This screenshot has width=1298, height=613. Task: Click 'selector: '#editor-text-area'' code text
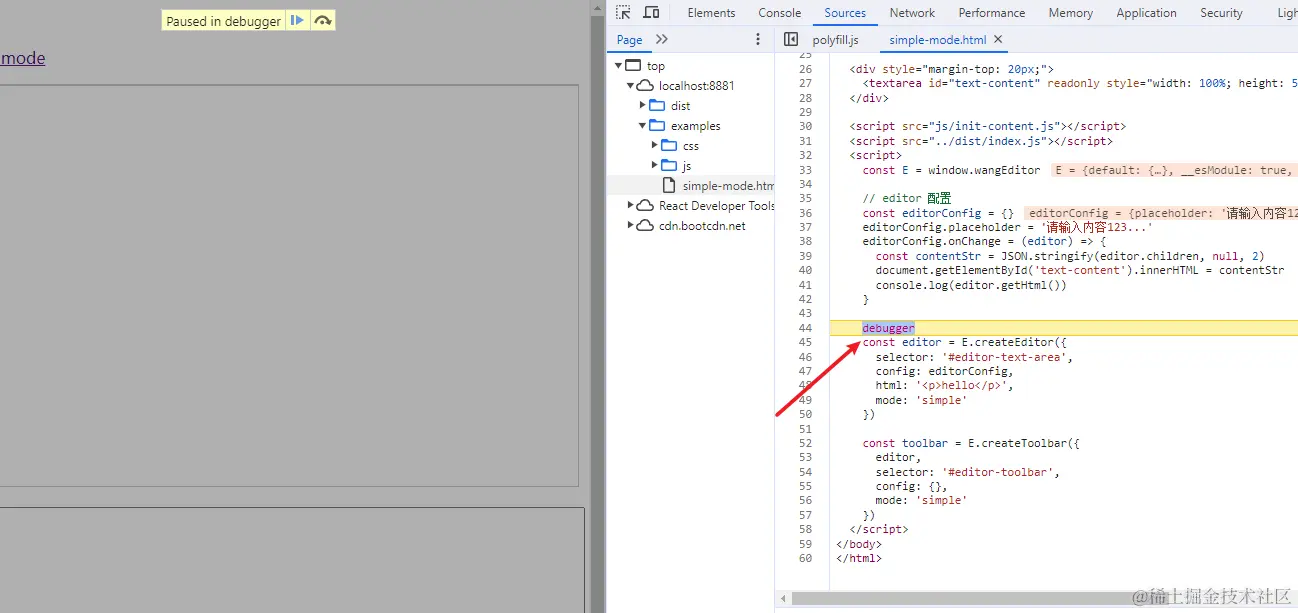click(974, 357)
